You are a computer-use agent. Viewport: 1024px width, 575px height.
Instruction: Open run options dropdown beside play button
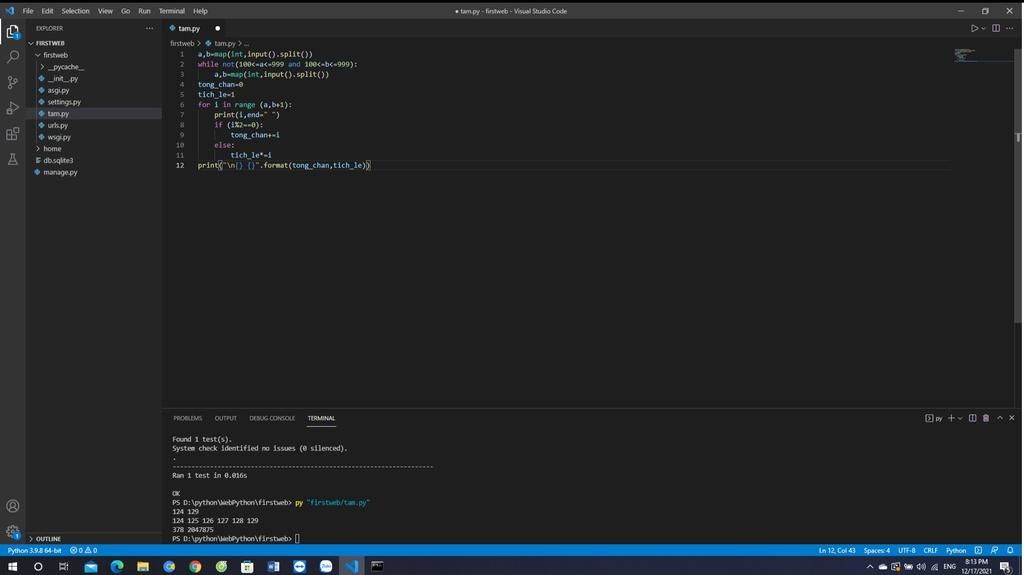984,28
